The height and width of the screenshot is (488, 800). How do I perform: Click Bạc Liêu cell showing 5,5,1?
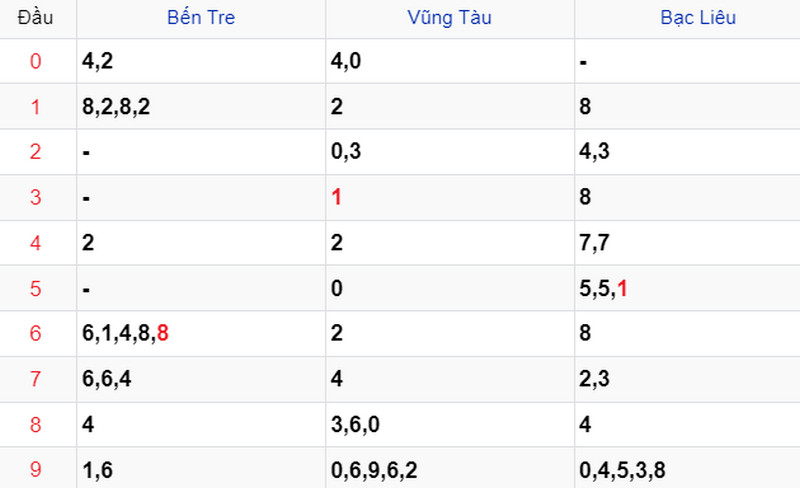[687, 288]
